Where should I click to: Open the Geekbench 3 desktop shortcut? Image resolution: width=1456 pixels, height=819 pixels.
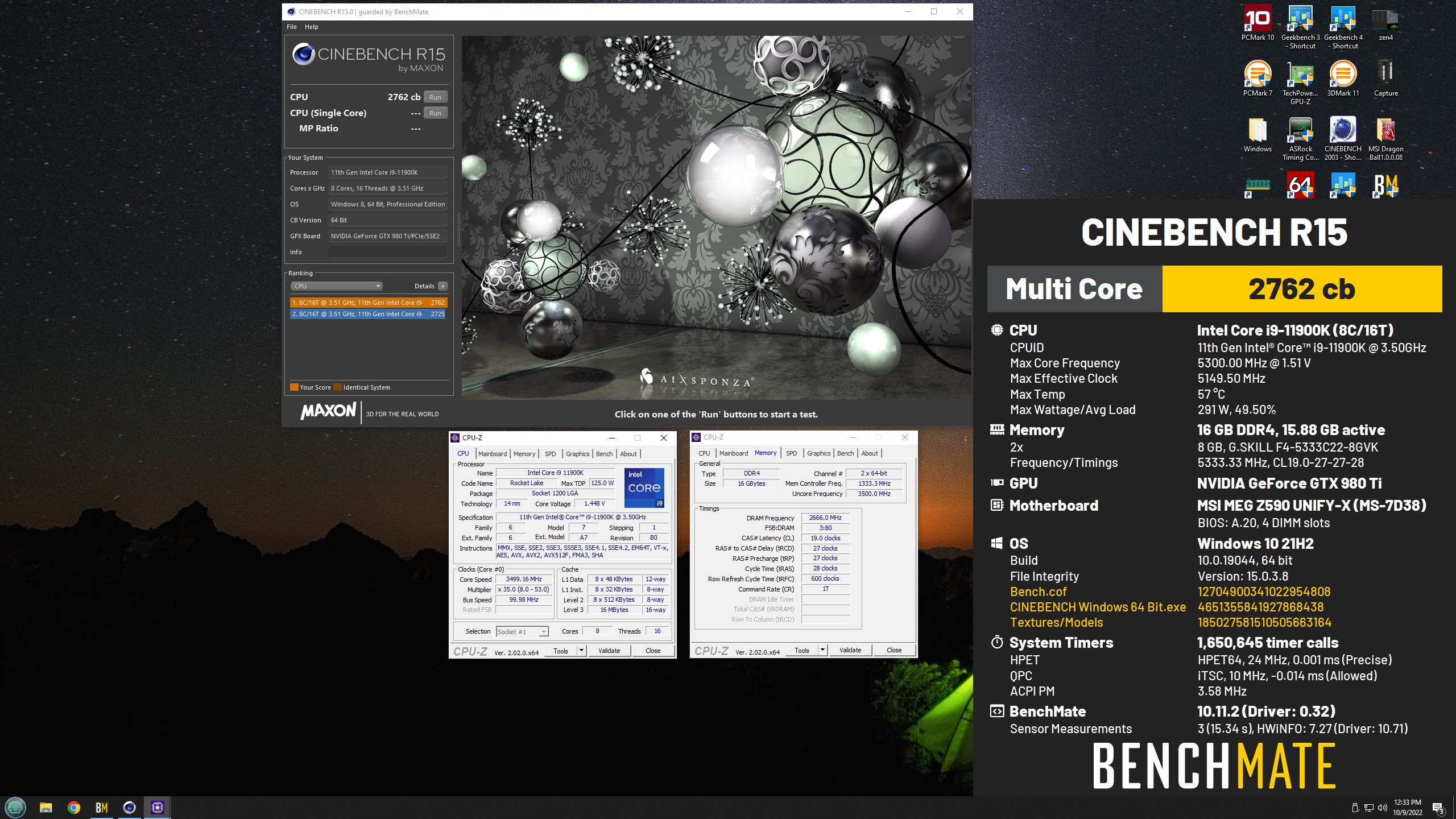pyautogui.click(x=1300, y=27)
